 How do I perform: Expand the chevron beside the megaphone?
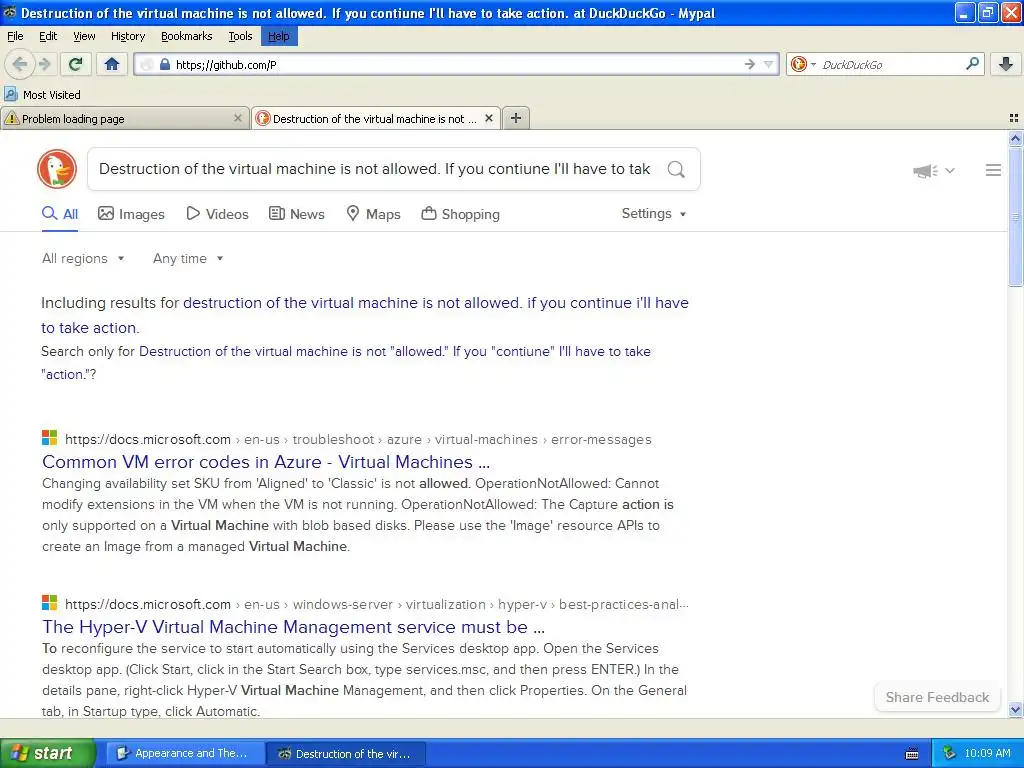(x=950, y=170)
